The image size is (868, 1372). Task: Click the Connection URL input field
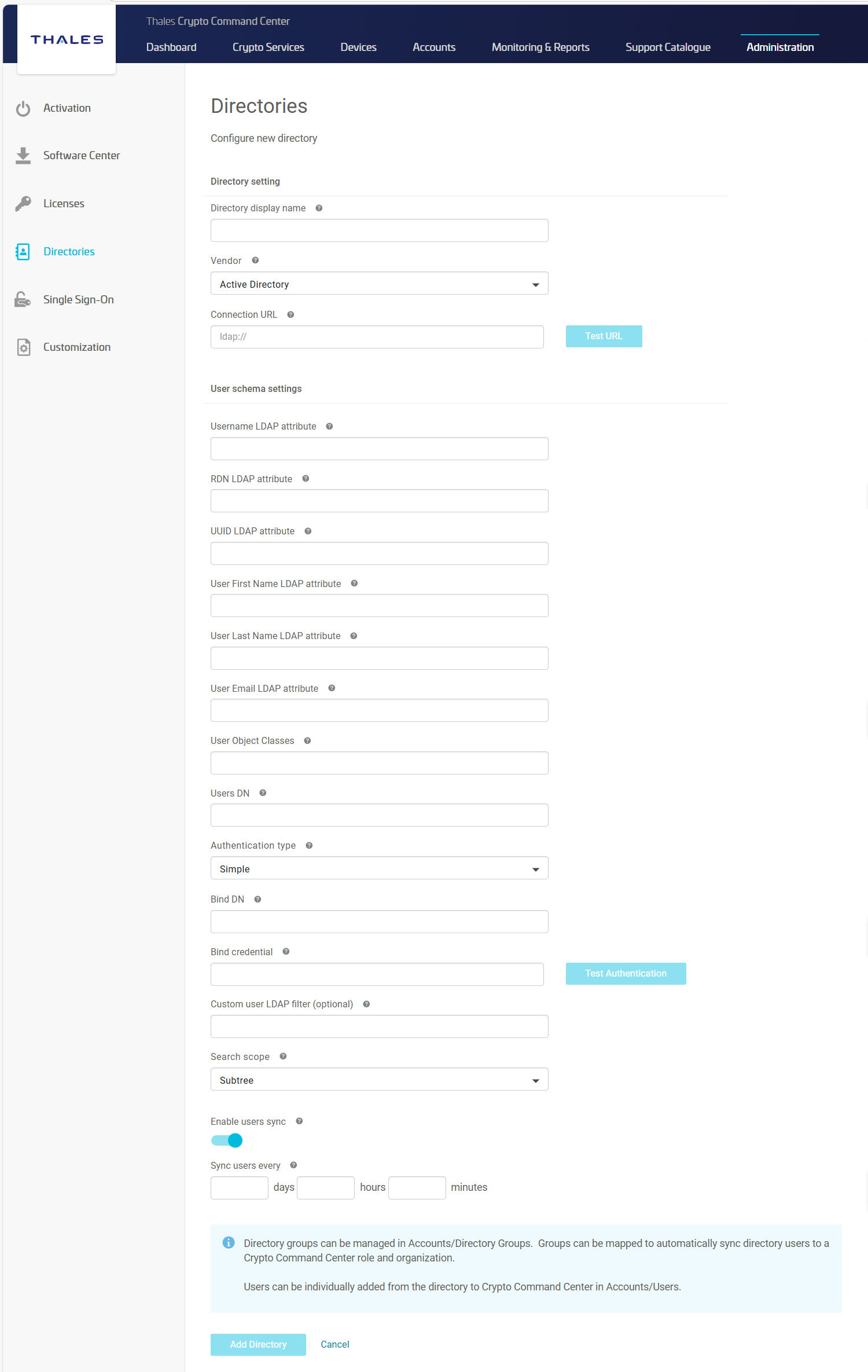(377, 337)
